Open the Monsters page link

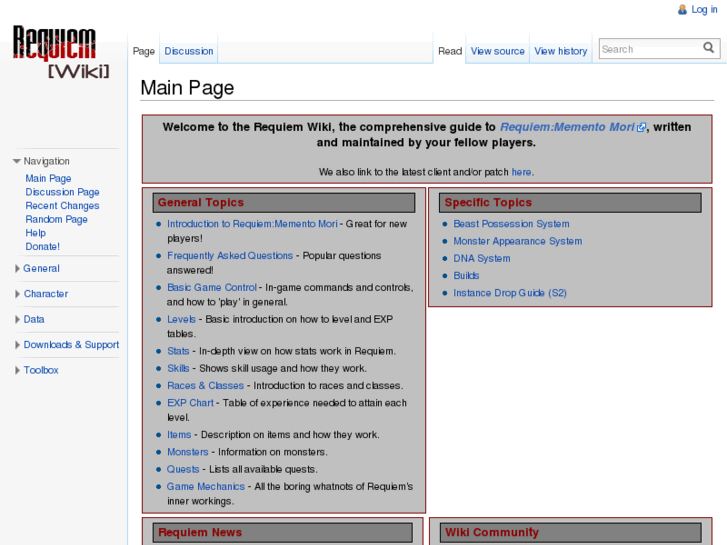tap(187, 452)
